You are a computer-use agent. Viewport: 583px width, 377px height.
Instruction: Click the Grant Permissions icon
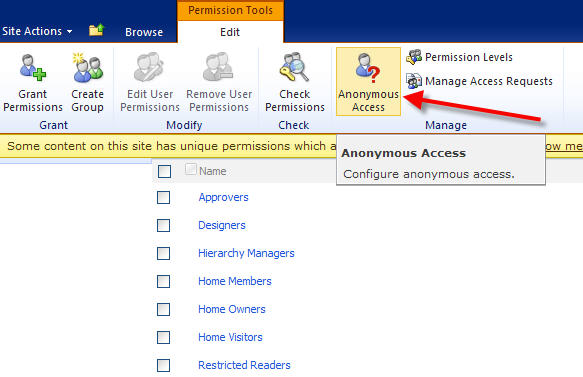point(33,68)
